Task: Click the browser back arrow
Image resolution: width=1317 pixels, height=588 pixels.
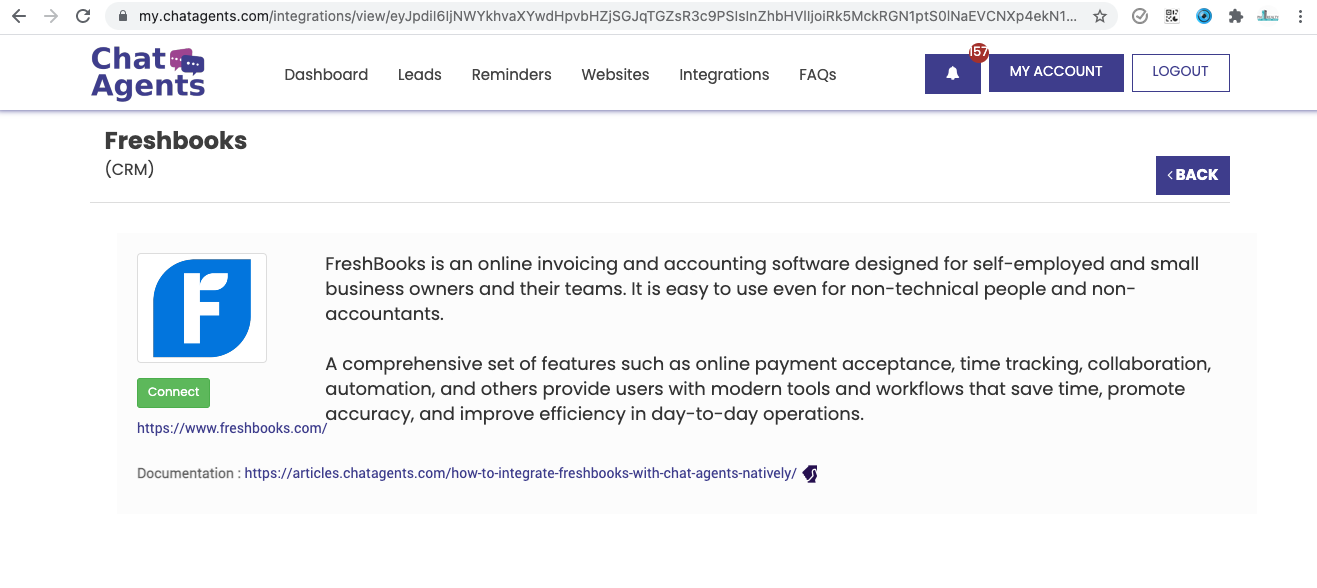Action: [x=18, y=16]
